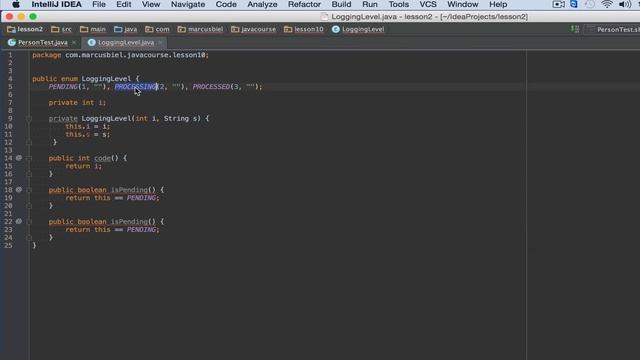Click the screen recording menu bar icon
Image resolution: width=640 pixels, height=360 pixels.
click(x=558, y=4)
